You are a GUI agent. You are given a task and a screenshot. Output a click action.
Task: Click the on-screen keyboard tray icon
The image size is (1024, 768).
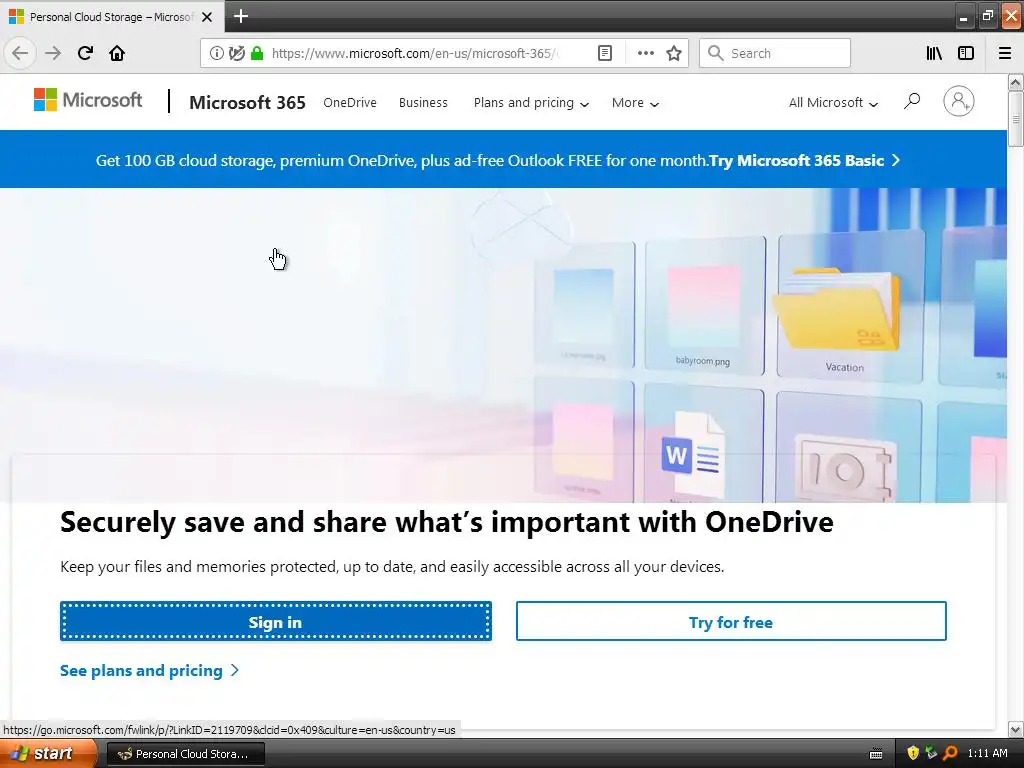tap(876, 754)
